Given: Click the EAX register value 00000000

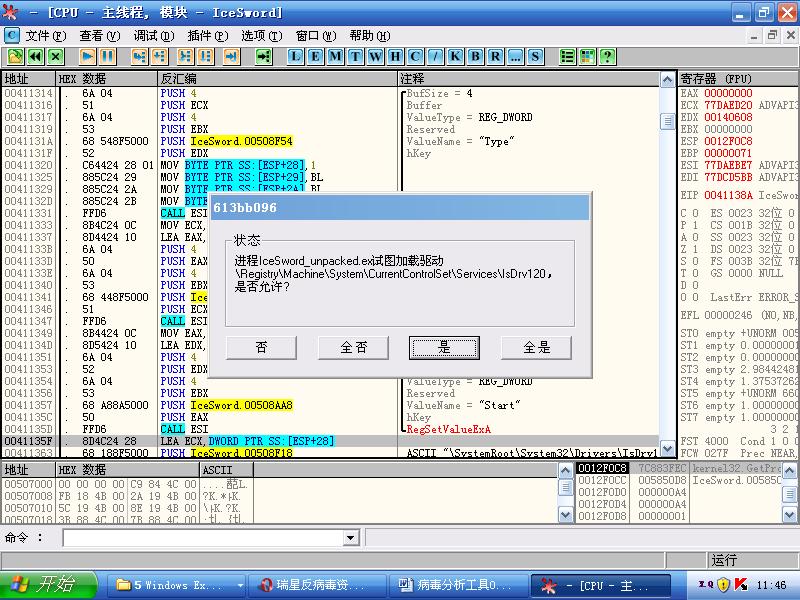Looking at the screenshot, I should click(x=728, y=93).
